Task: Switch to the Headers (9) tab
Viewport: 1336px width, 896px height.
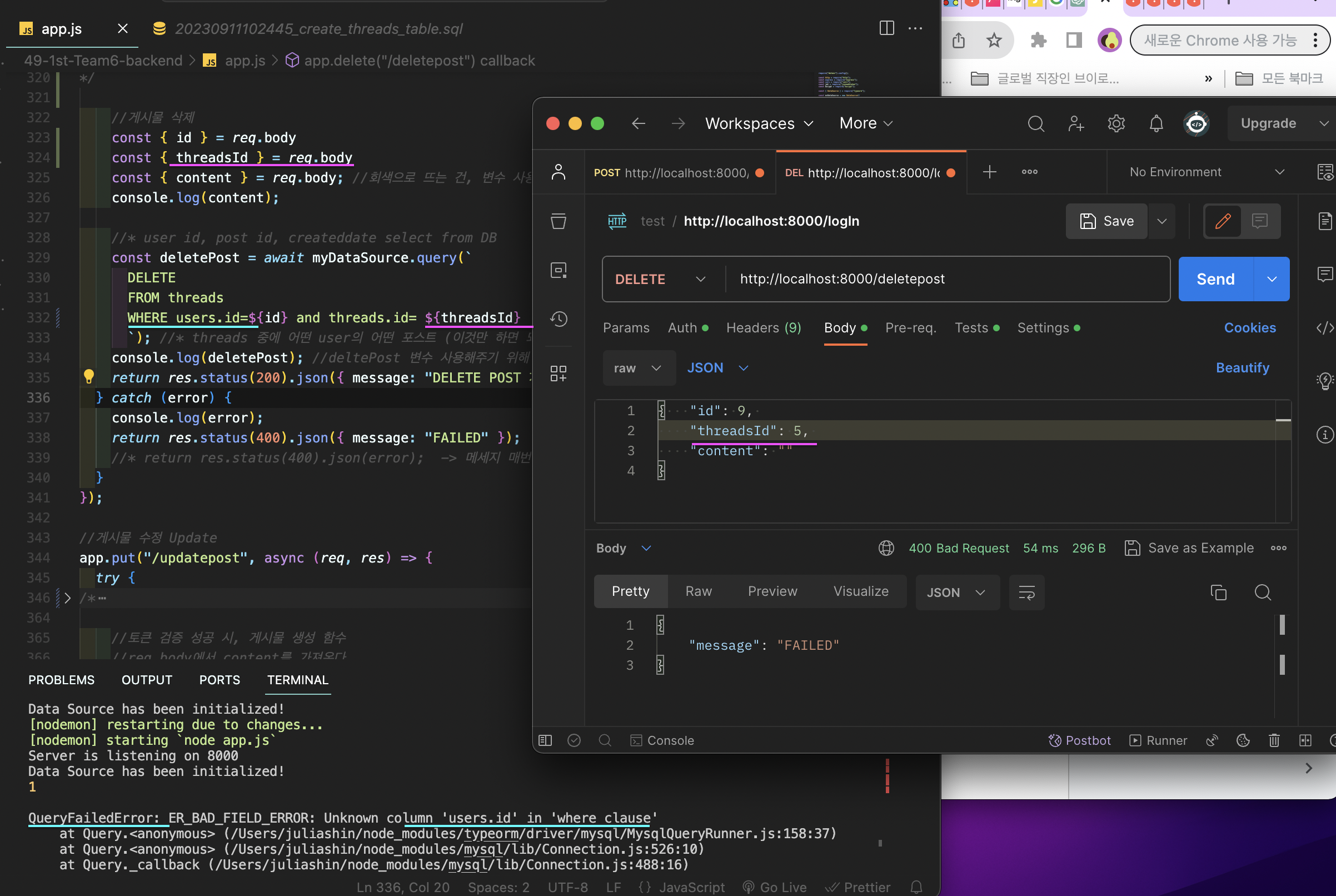Action: click(x=763, y=328)
